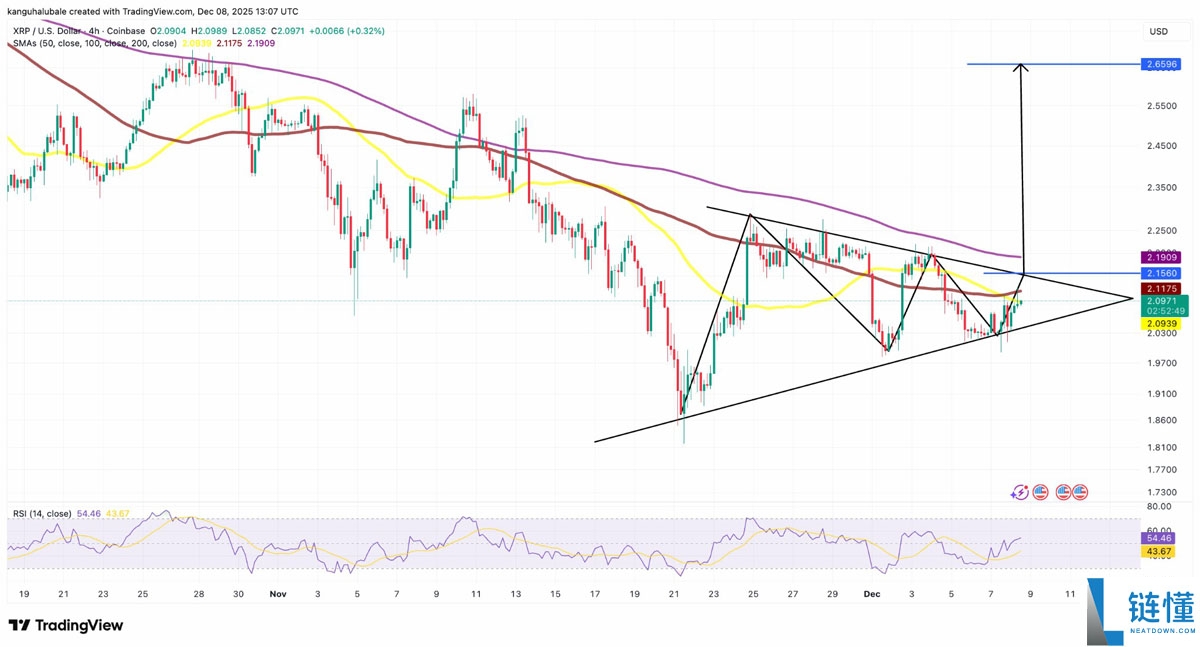Click the rightmost US flag event icon
The image size is (1200, 647).
coord(1079,492)
